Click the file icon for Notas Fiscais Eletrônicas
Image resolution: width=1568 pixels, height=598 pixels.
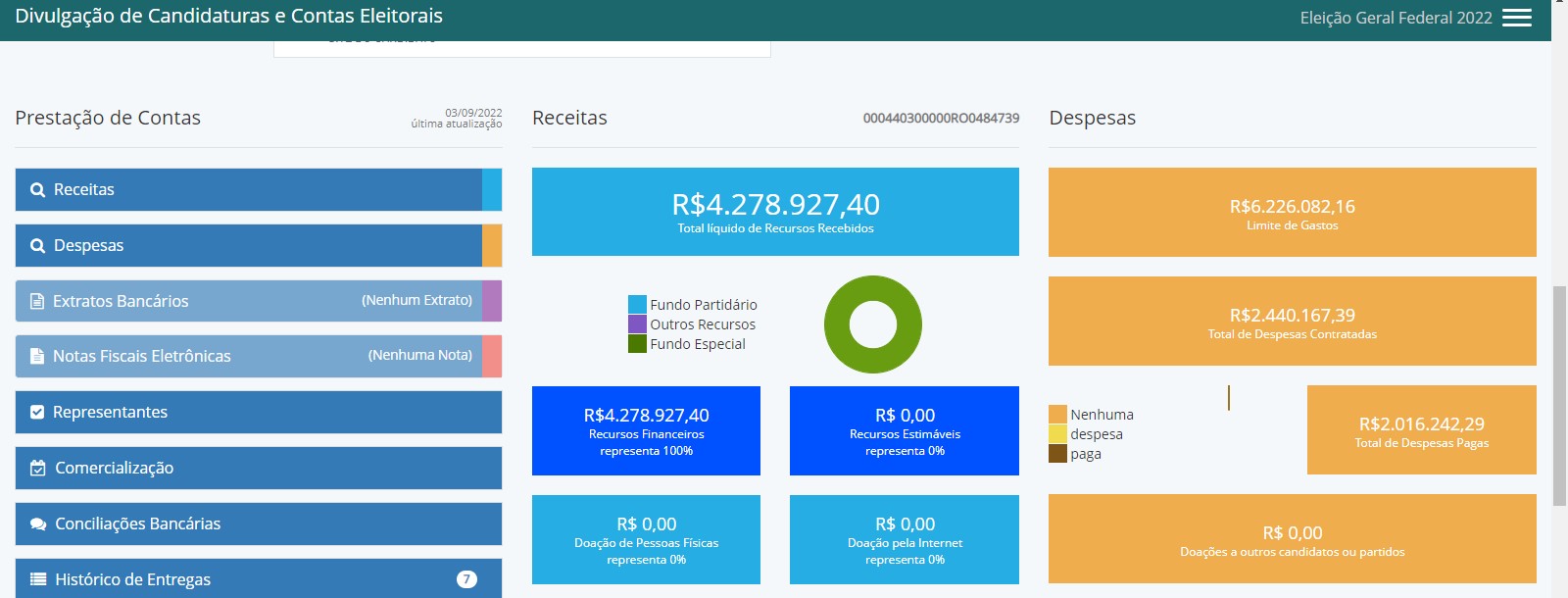click(x=37, y=357)
